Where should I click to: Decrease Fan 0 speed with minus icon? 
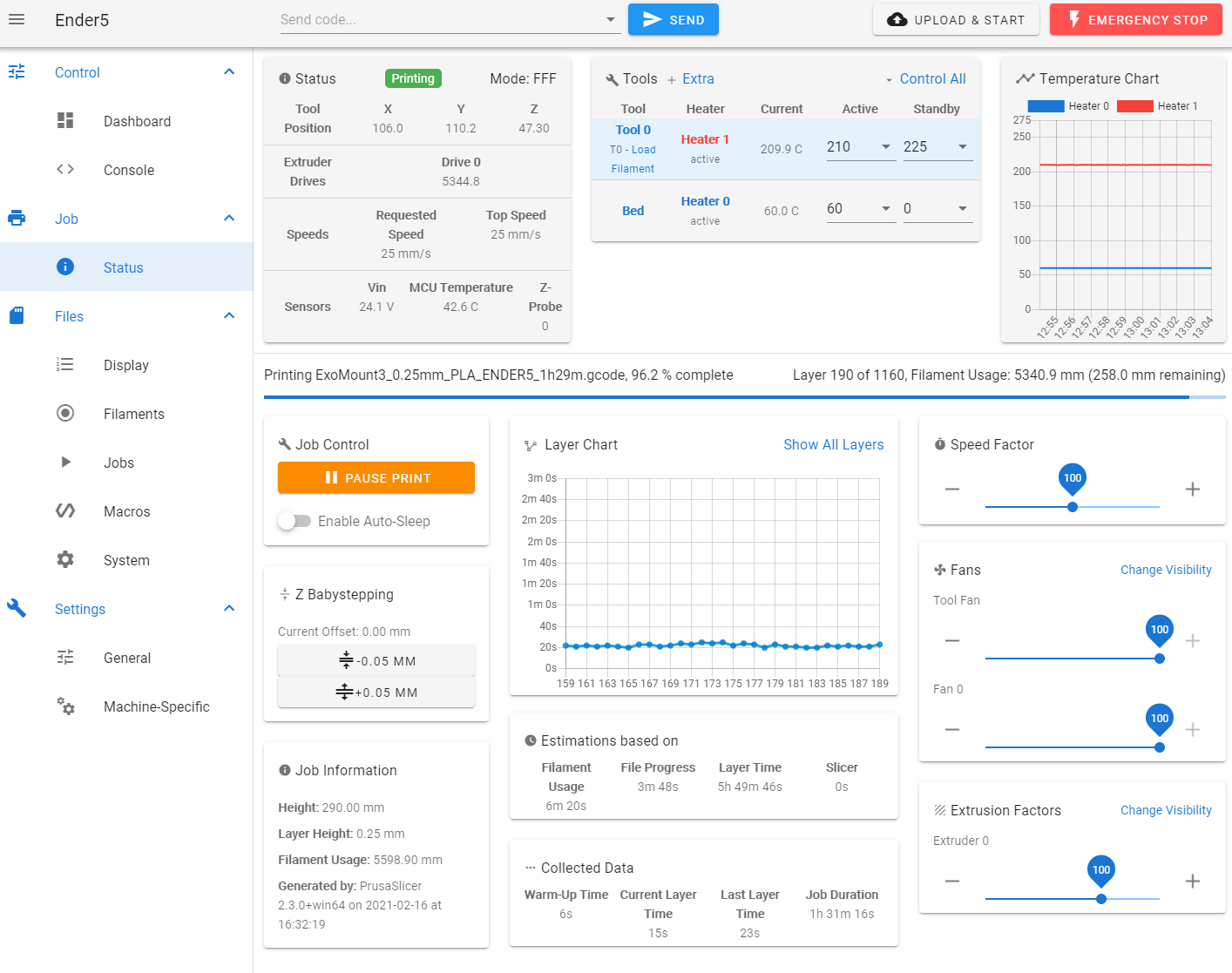952,730
